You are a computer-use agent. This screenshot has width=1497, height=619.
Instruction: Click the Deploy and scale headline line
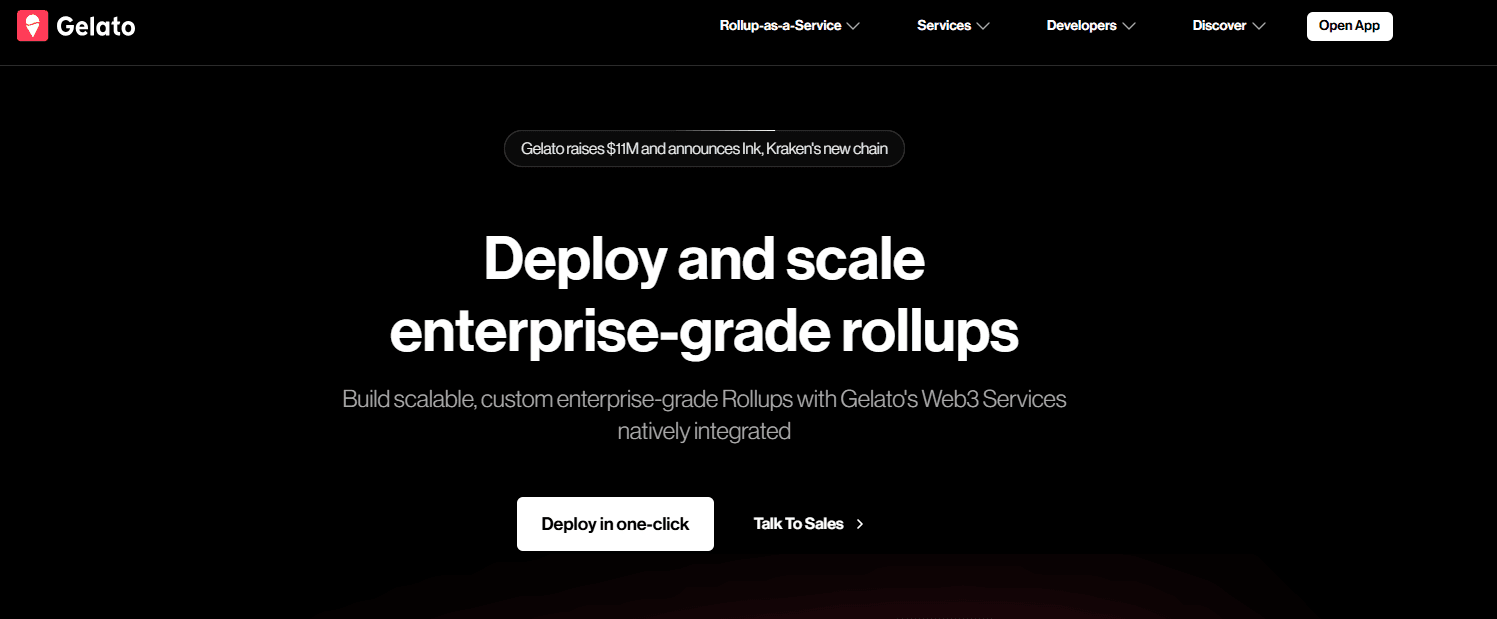point(704,259)
